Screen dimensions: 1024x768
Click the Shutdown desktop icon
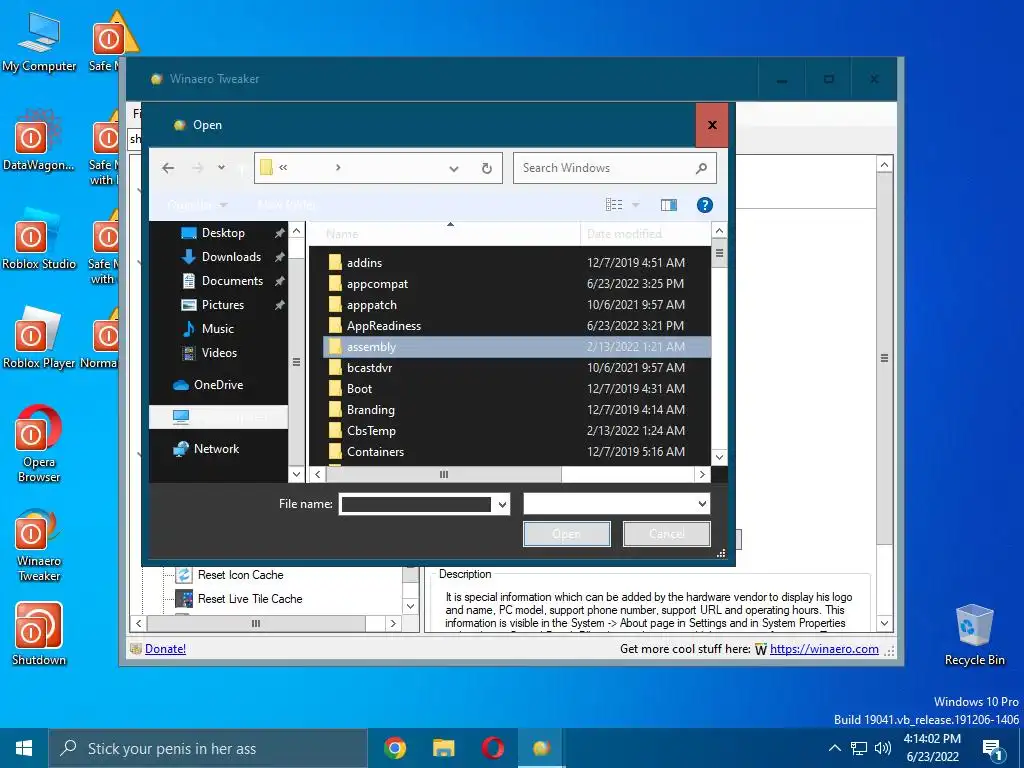coord(39,635)
